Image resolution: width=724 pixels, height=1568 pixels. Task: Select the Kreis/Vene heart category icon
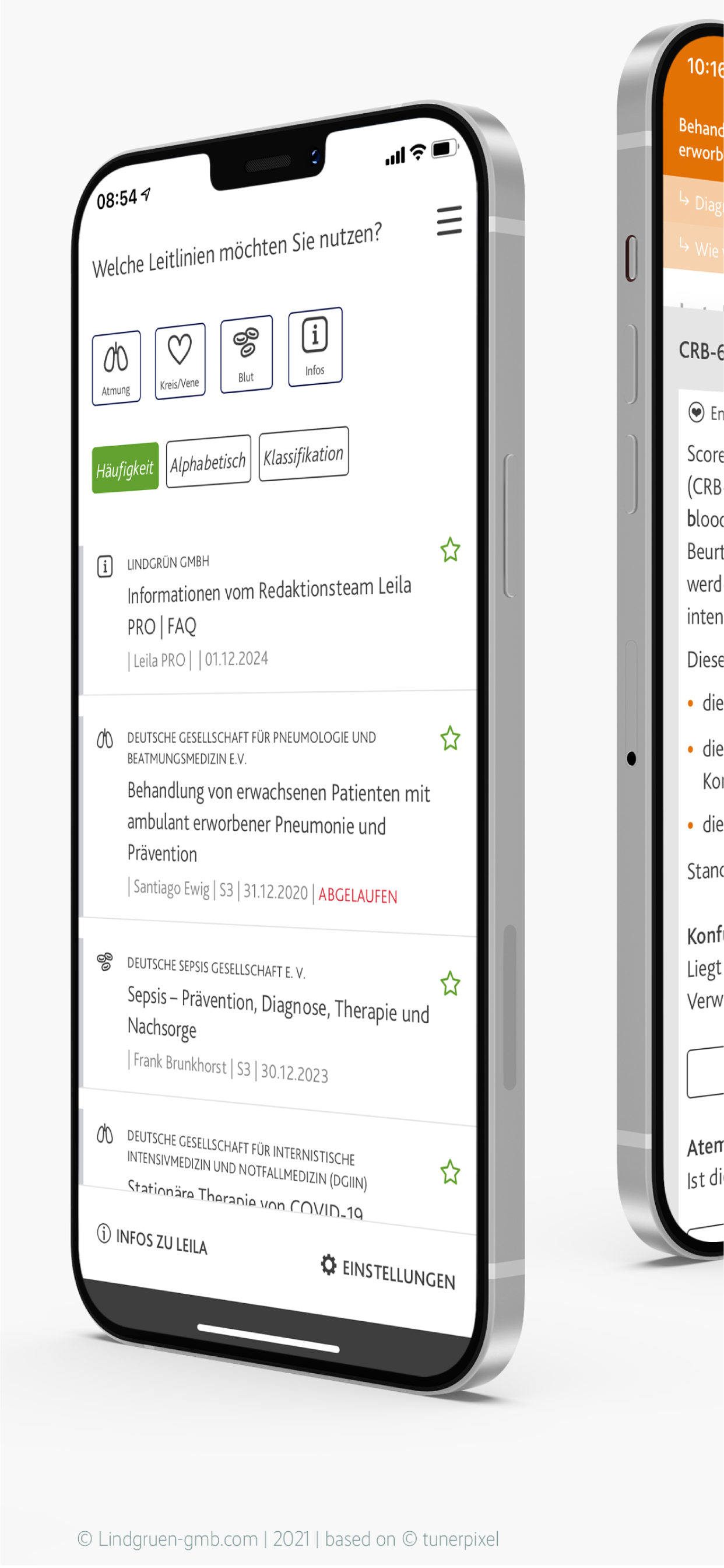(x=180, y=361)
